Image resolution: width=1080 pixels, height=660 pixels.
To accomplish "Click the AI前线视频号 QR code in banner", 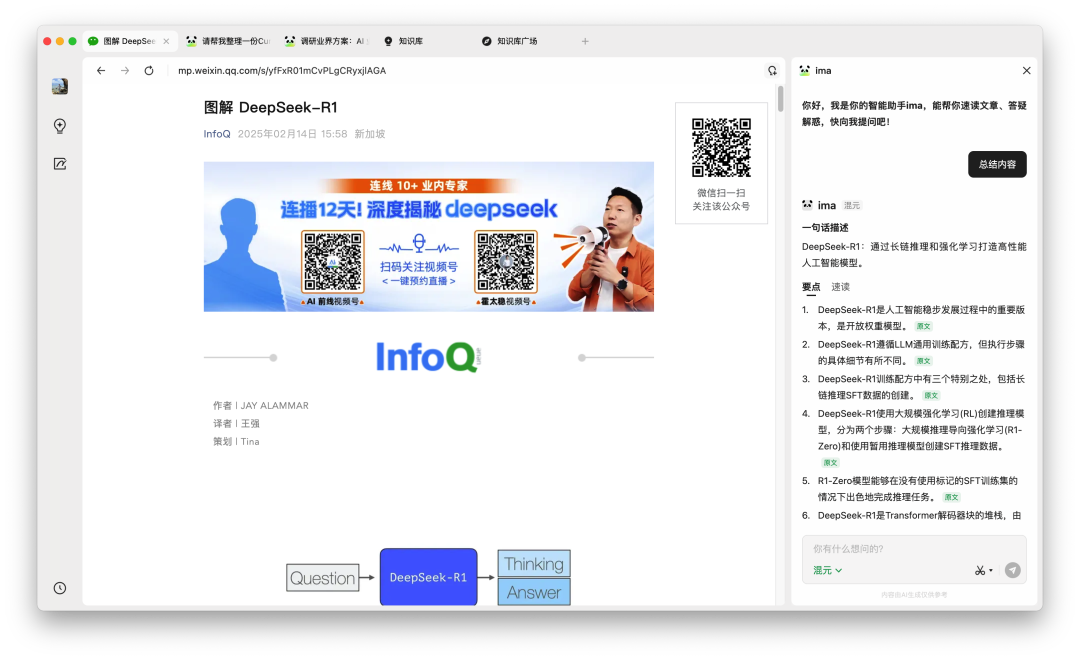I will [333, 262].
